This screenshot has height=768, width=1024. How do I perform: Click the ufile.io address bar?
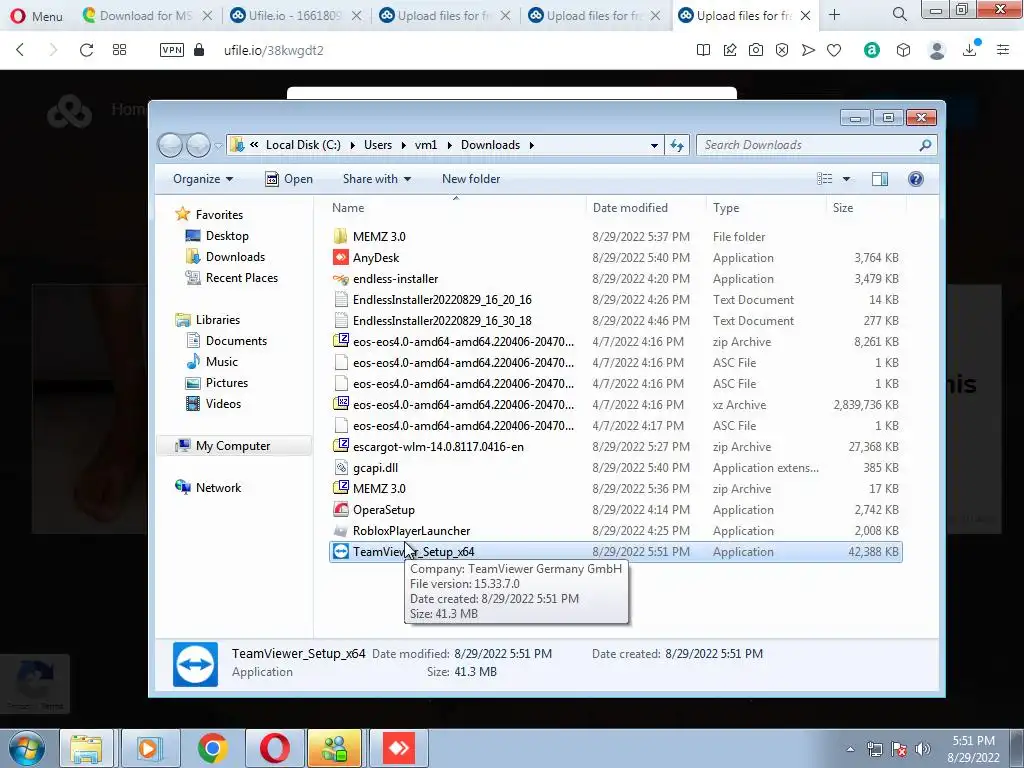click(273, 50)
